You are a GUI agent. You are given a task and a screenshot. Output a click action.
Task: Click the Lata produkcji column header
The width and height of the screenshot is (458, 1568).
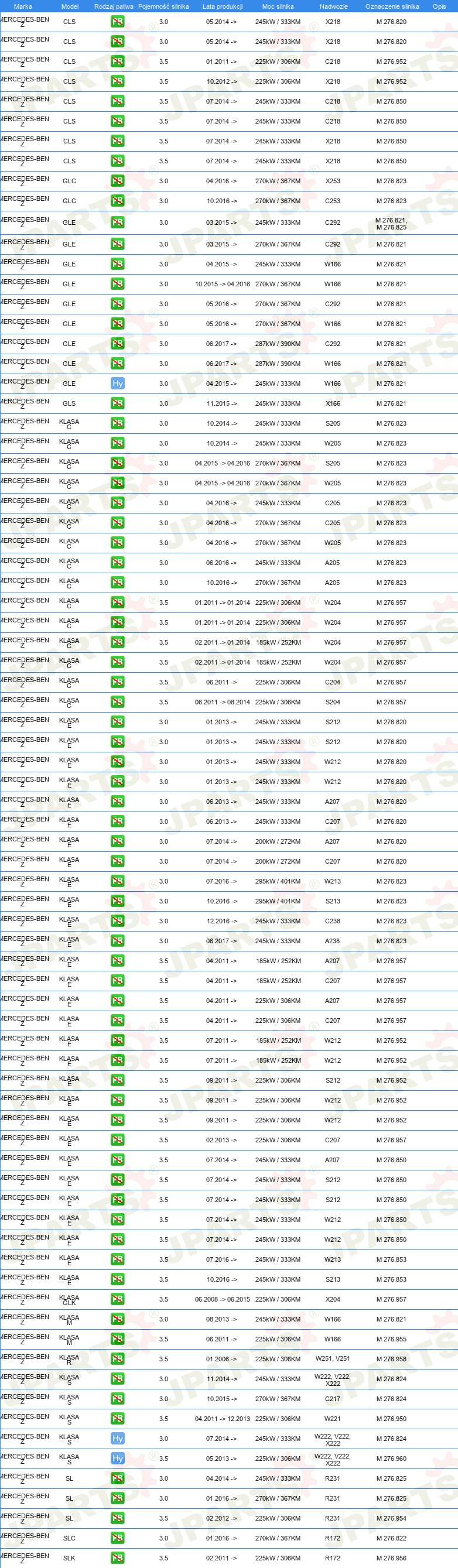tap(223, 6)
